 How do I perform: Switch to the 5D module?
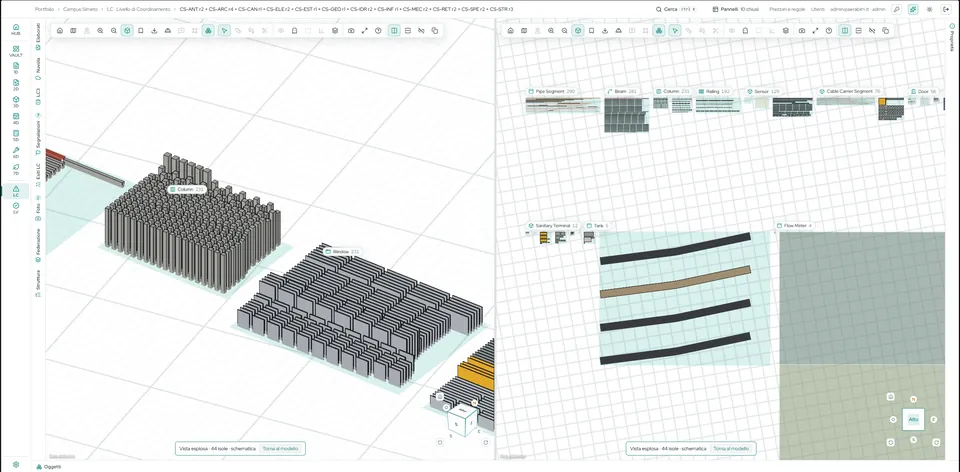coord(16,135)
